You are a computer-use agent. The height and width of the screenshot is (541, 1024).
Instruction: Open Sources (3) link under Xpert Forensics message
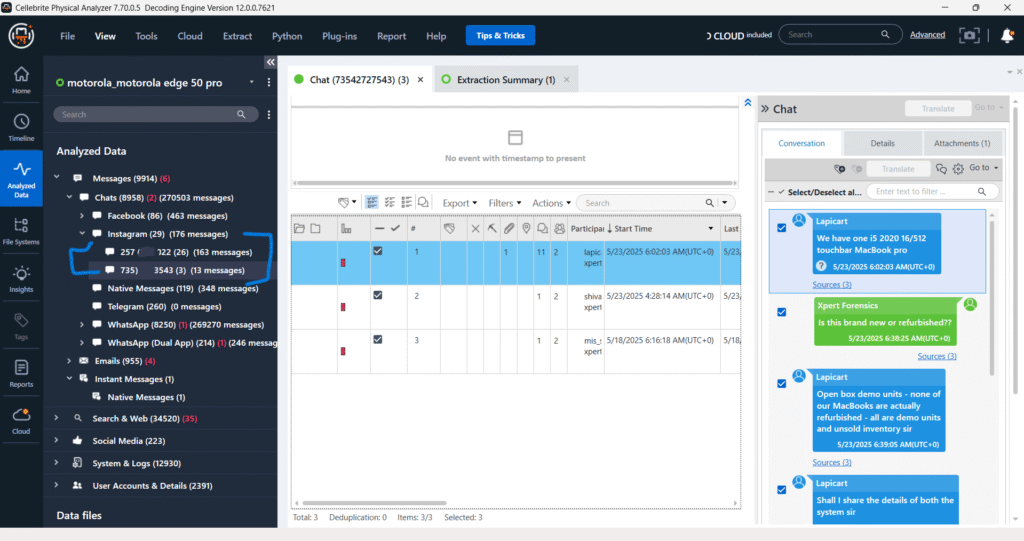pyautogui.click(x=936, y=356)
